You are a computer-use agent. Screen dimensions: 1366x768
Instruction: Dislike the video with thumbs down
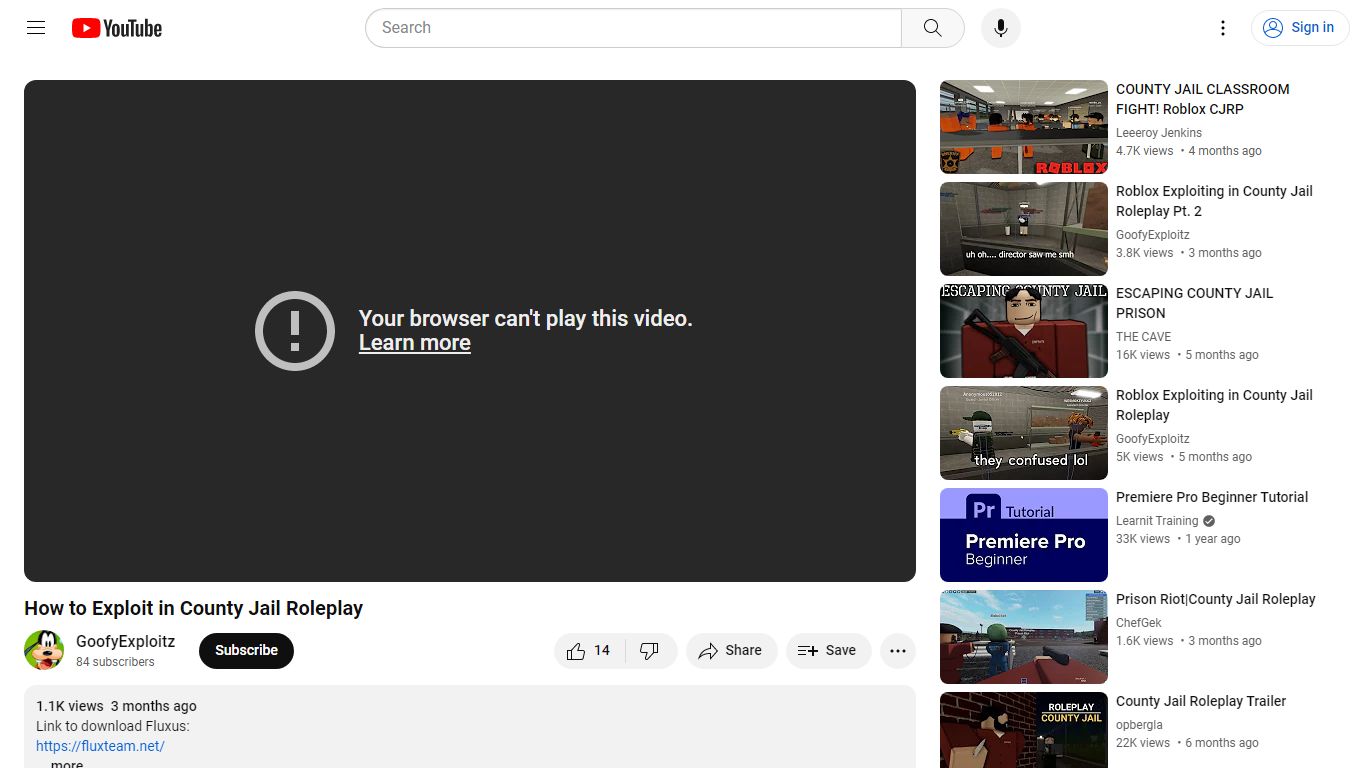(x=651, y=651)
